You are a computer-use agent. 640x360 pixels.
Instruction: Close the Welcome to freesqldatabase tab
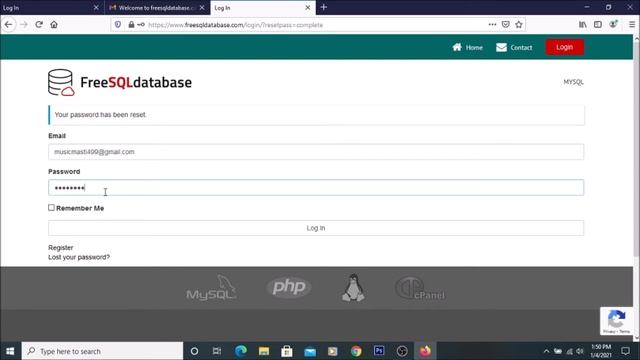202,8
